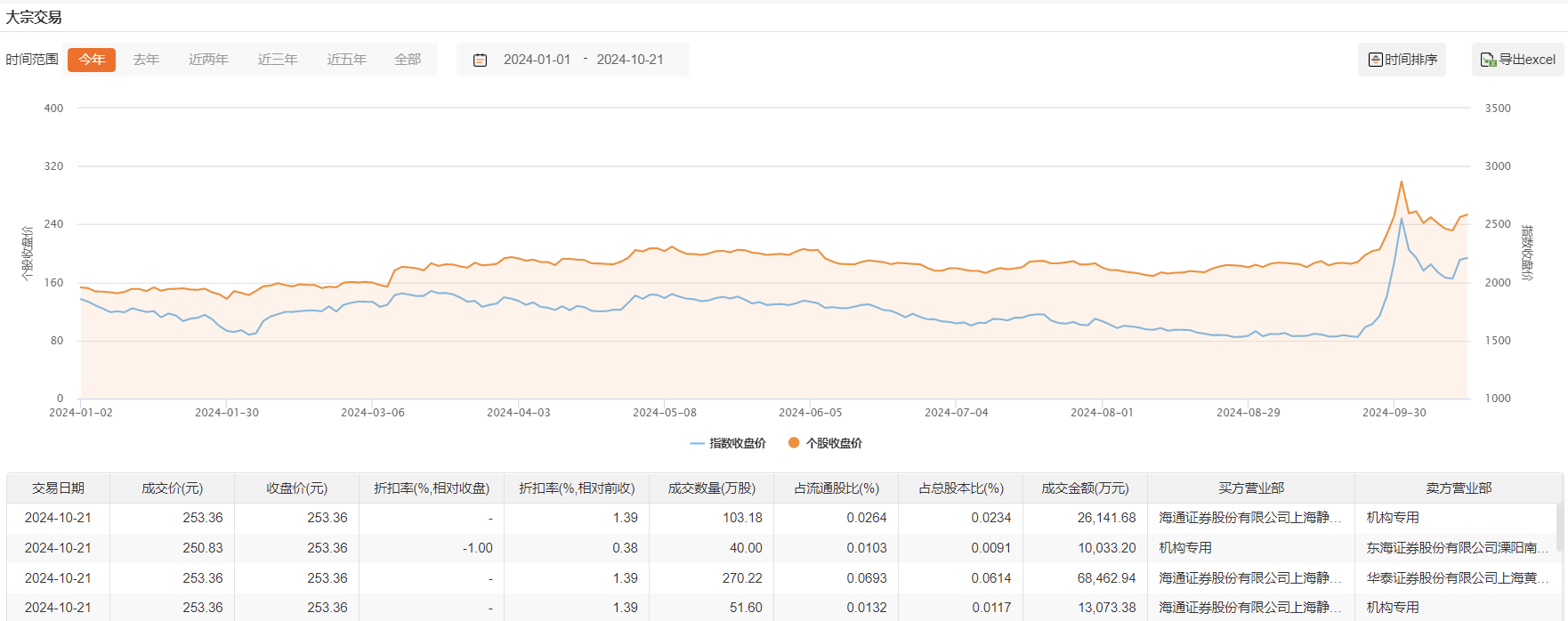
Task: Click the export excel icon
Action: coord(1487,60)
